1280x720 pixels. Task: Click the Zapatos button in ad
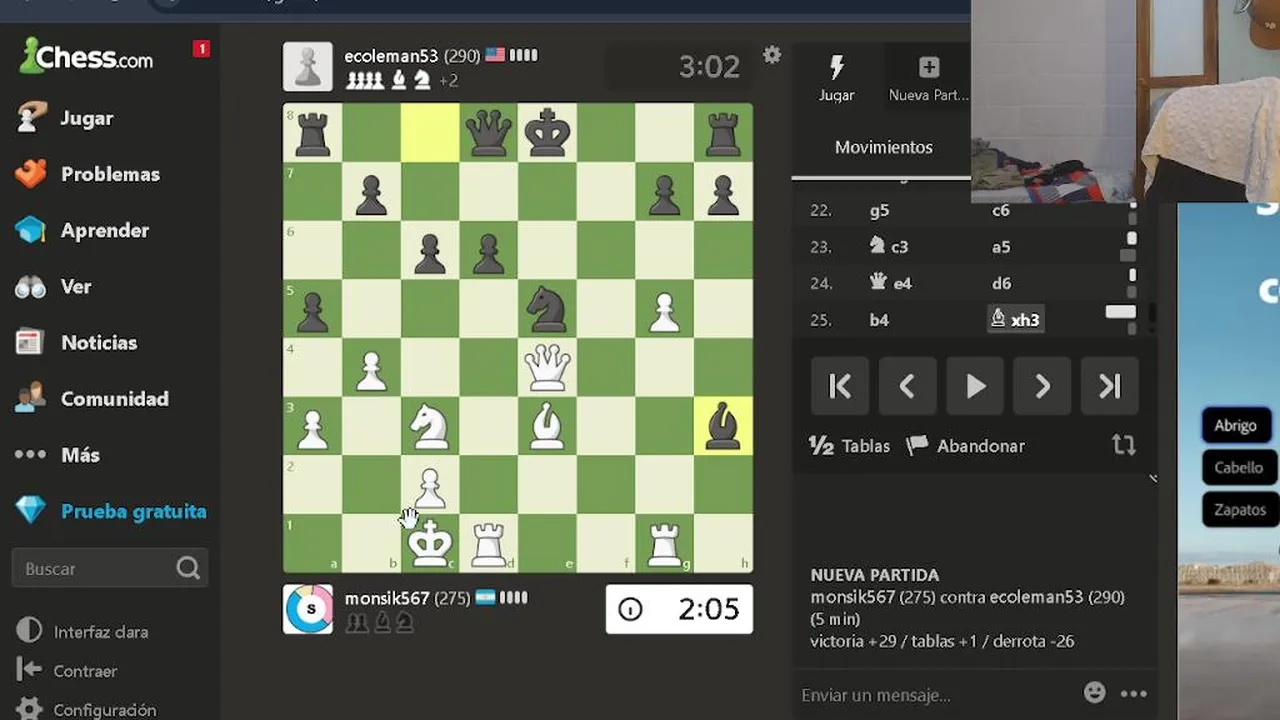click(x=1239, y=509)
